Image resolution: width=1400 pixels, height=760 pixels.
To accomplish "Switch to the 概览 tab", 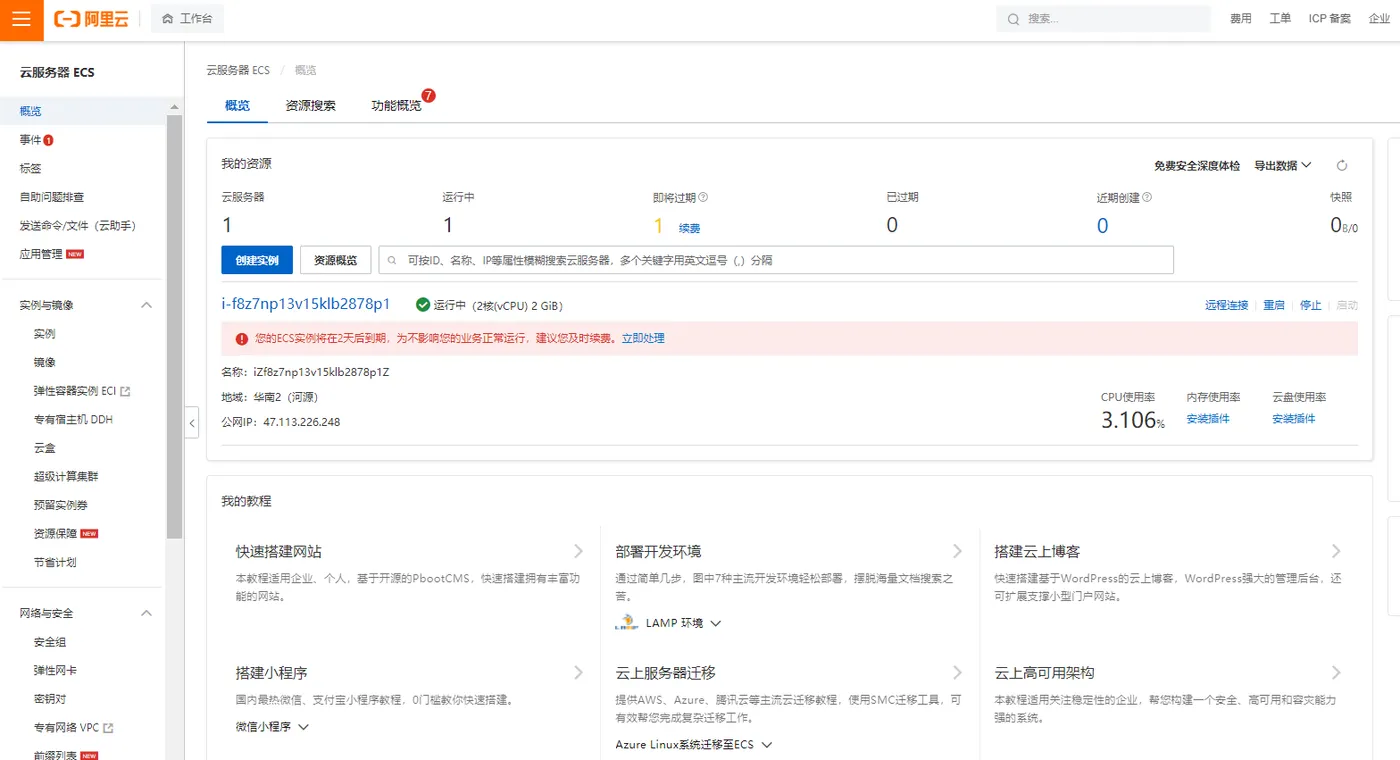I will 237,105.
